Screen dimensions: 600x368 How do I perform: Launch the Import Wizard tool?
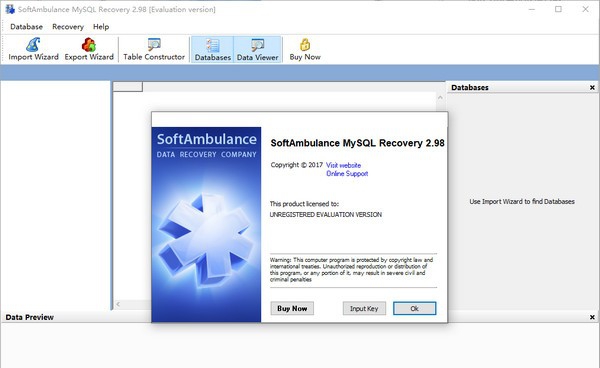pos(33,49)
